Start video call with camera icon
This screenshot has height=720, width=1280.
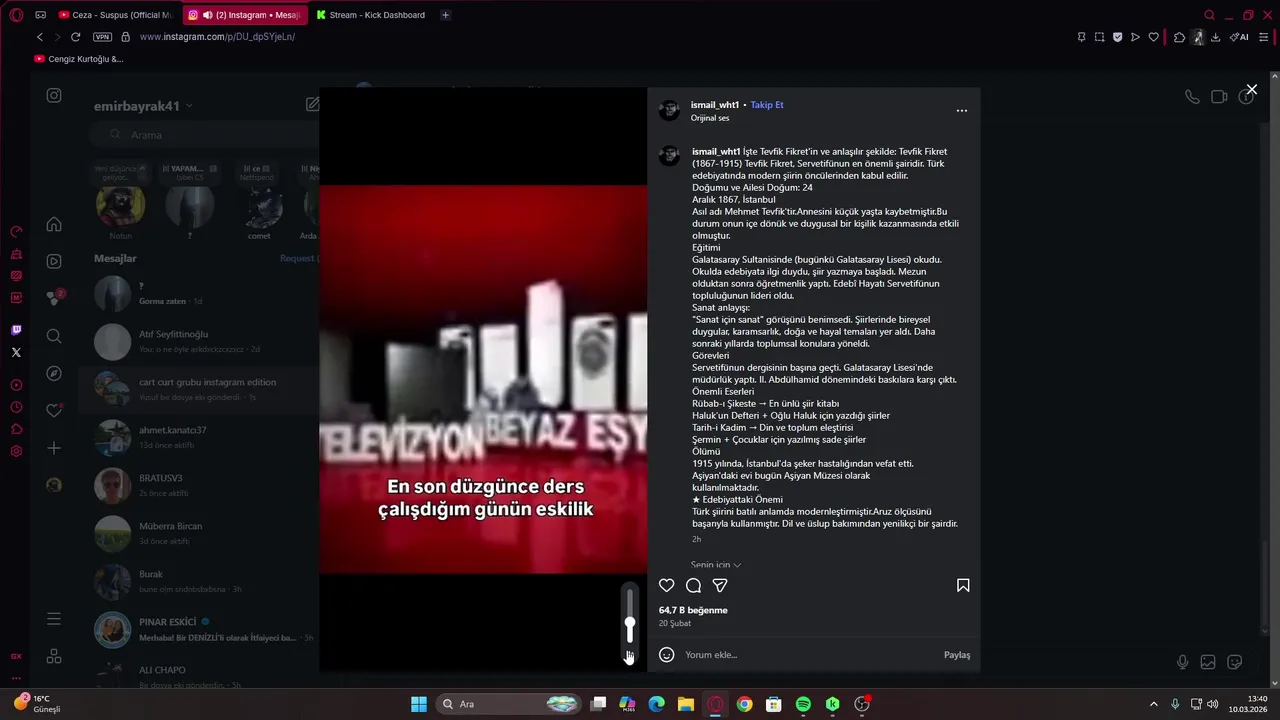(1219, 97)
